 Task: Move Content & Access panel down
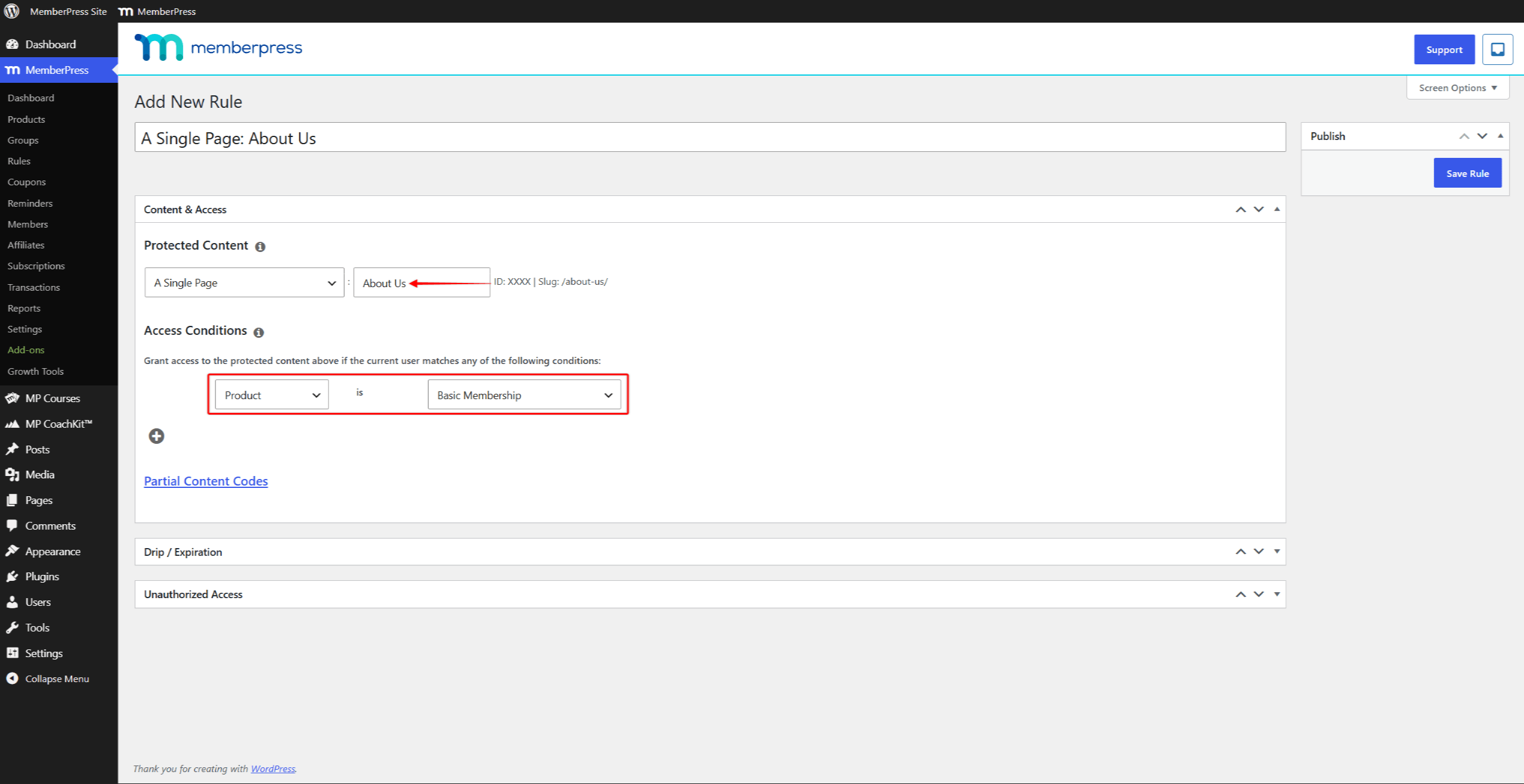coord(1259,210)
